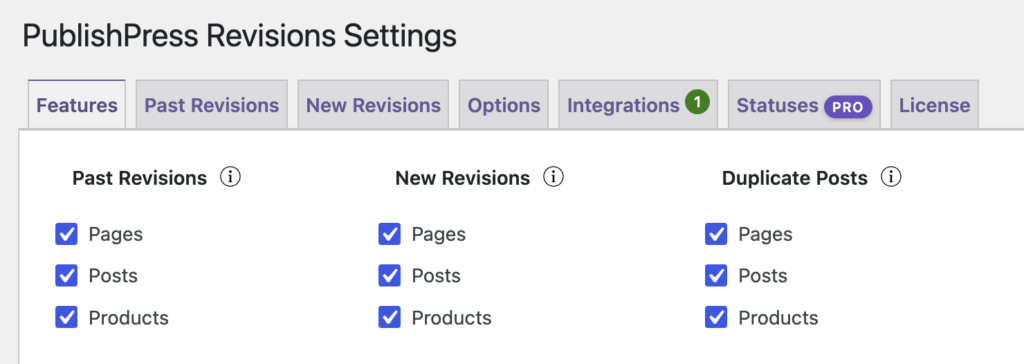1024x364 pixels.
Task: Click Posts label under Duplicate Posts
Action: coord(763,276)
